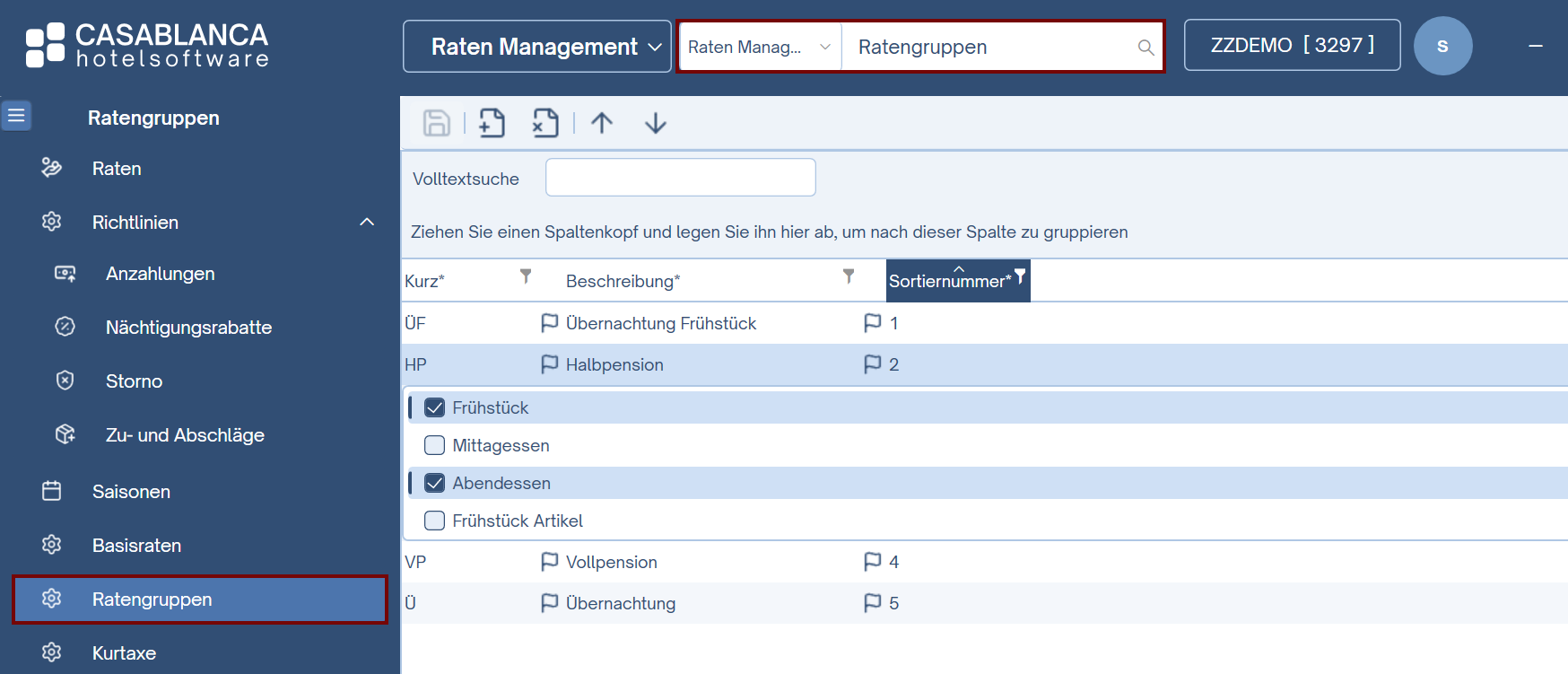Open the Raten Manag... search scope dropdown
Screen dimensions: 1568x674
click(760, 47)
